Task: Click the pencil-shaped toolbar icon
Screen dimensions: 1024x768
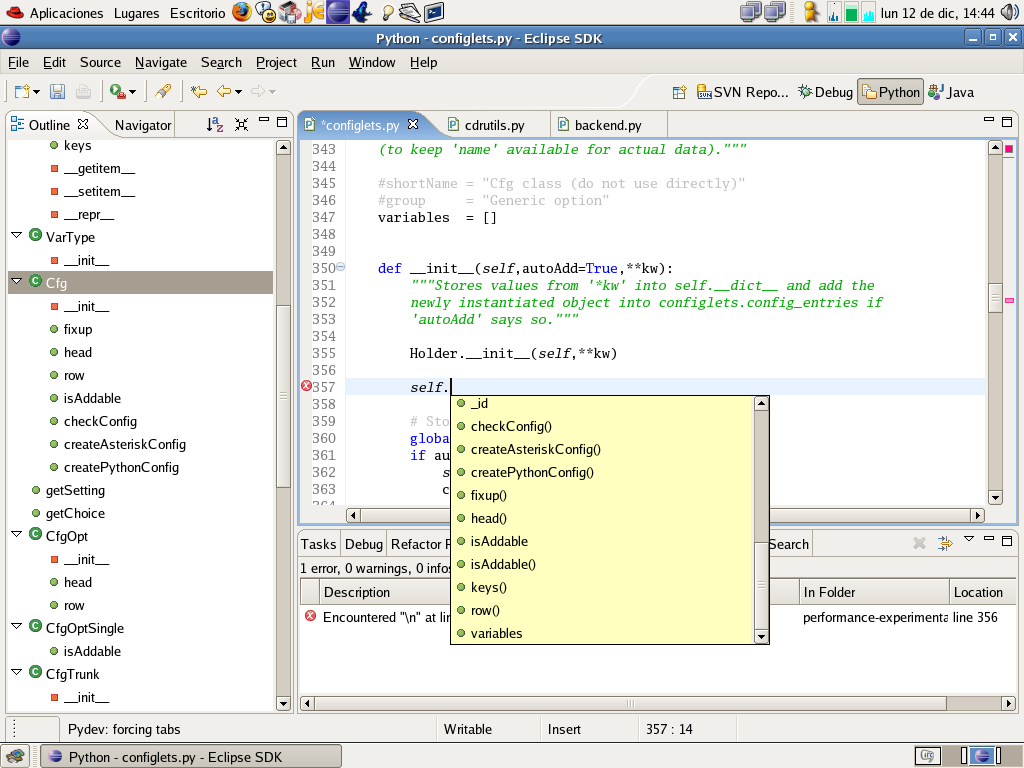Action: pyautogui.click(x=163, y=91)
